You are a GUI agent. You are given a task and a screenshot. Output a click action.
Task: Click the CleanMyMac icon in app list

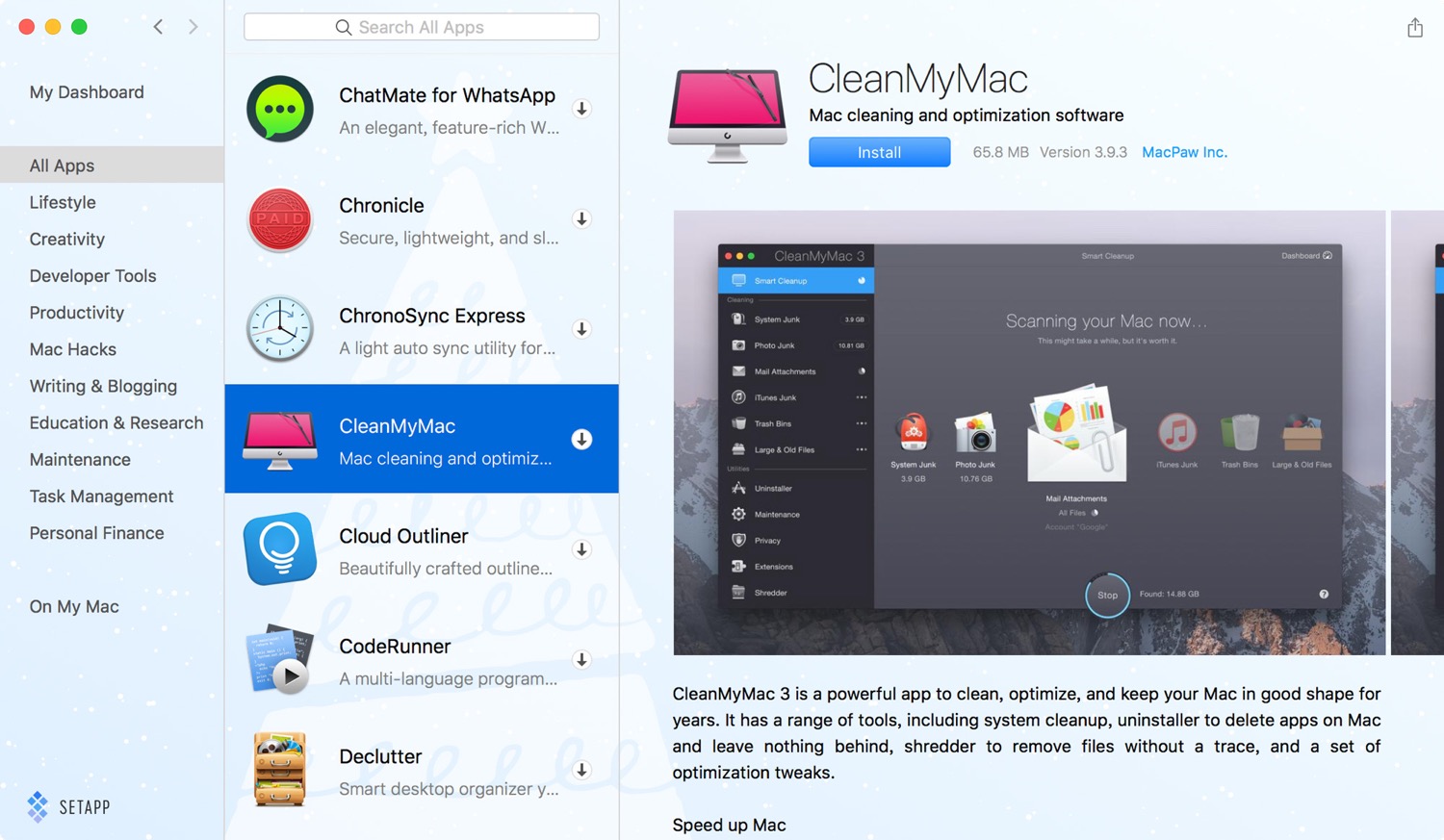pyautogui.click(x=280, y=440)
